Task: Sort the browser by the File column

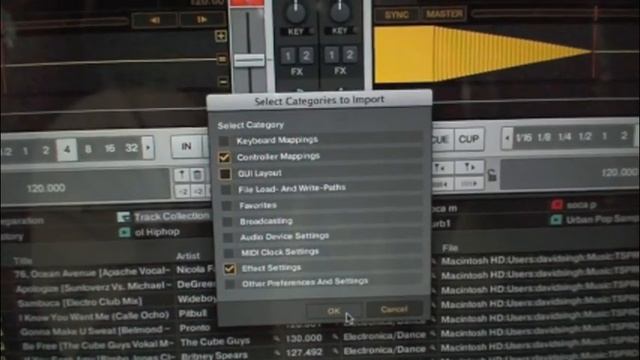Action: click(x=450, y=248)
